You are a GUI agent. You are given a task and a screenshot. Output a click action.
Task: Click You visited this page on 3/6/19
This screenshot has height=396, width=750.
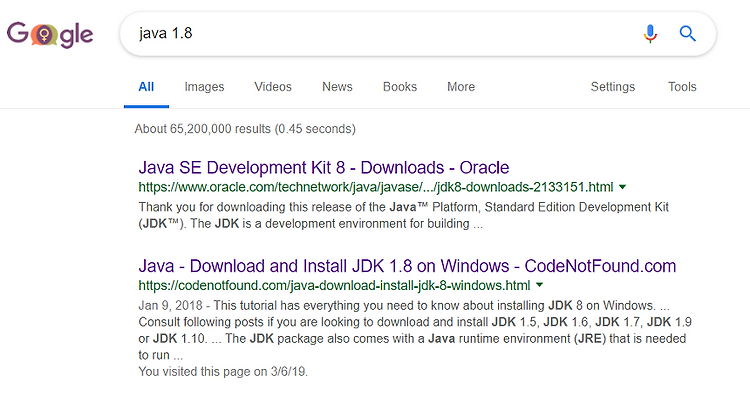pyautogui.click(x=223, y=372)
